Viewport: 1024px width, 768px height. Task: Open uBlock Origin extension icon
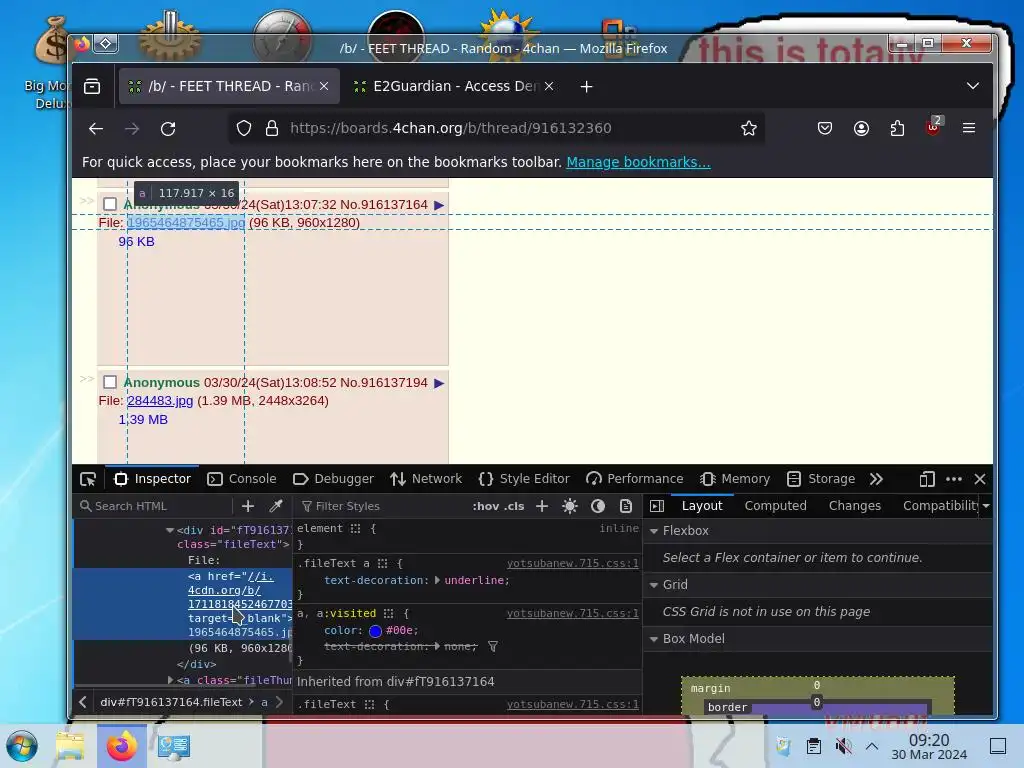click(934, 127)
